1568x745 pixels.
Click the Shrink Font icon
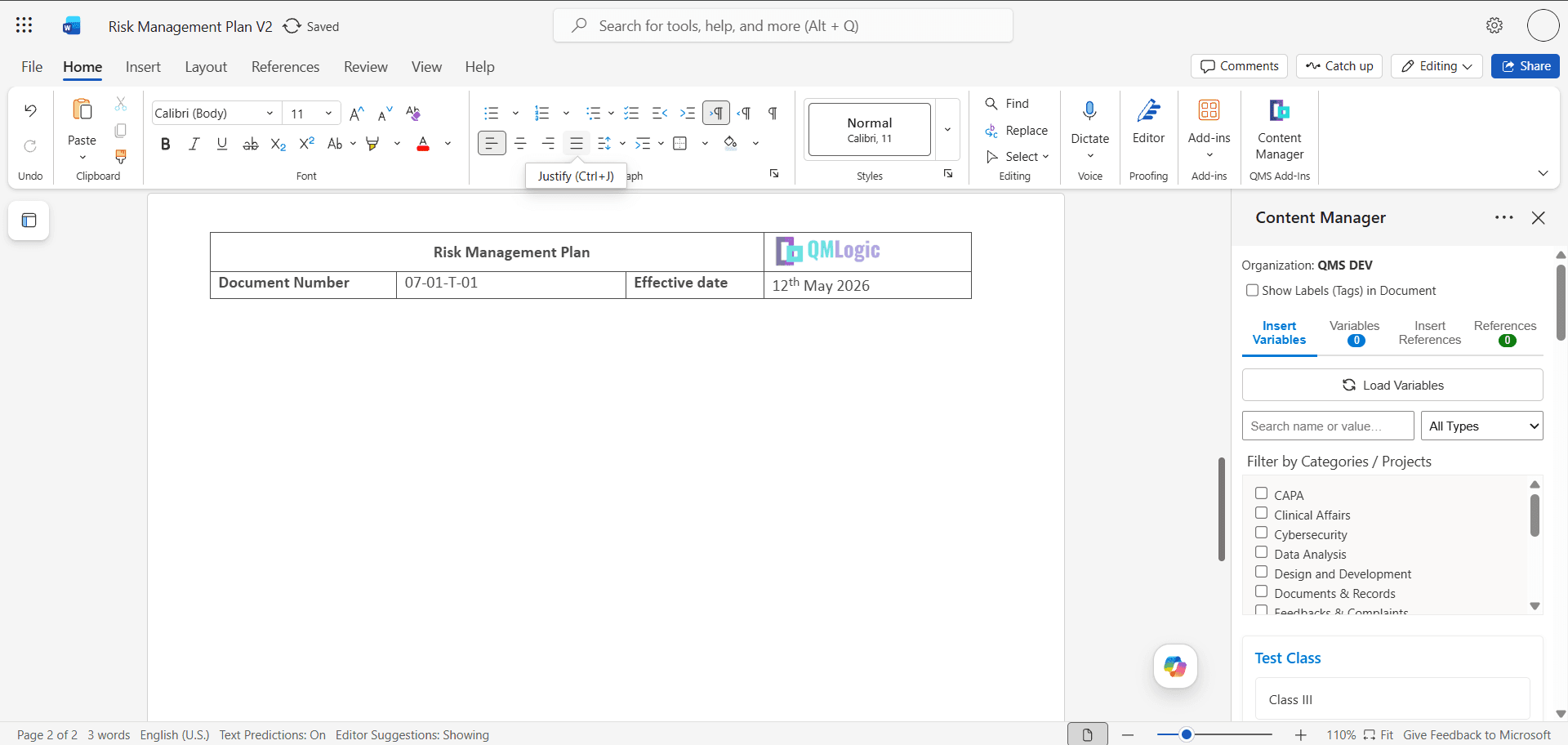click(x=385, y=114)
